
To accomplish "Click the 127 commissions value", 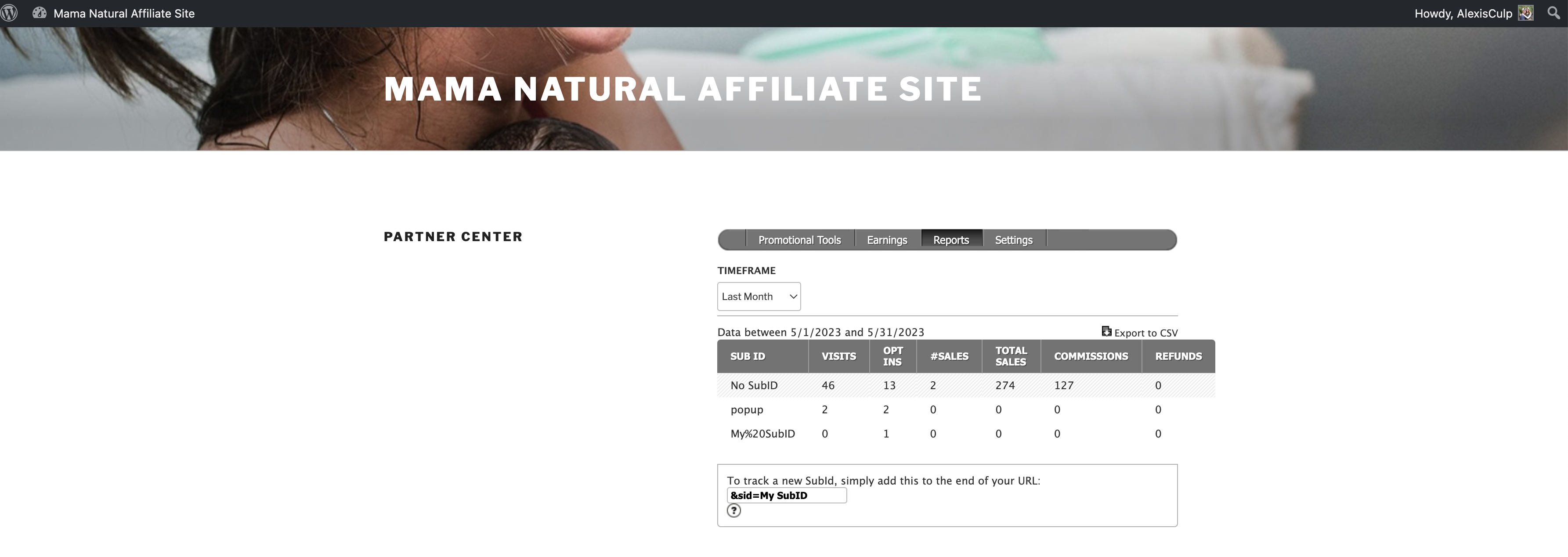I will click(x=1063, y=385).
